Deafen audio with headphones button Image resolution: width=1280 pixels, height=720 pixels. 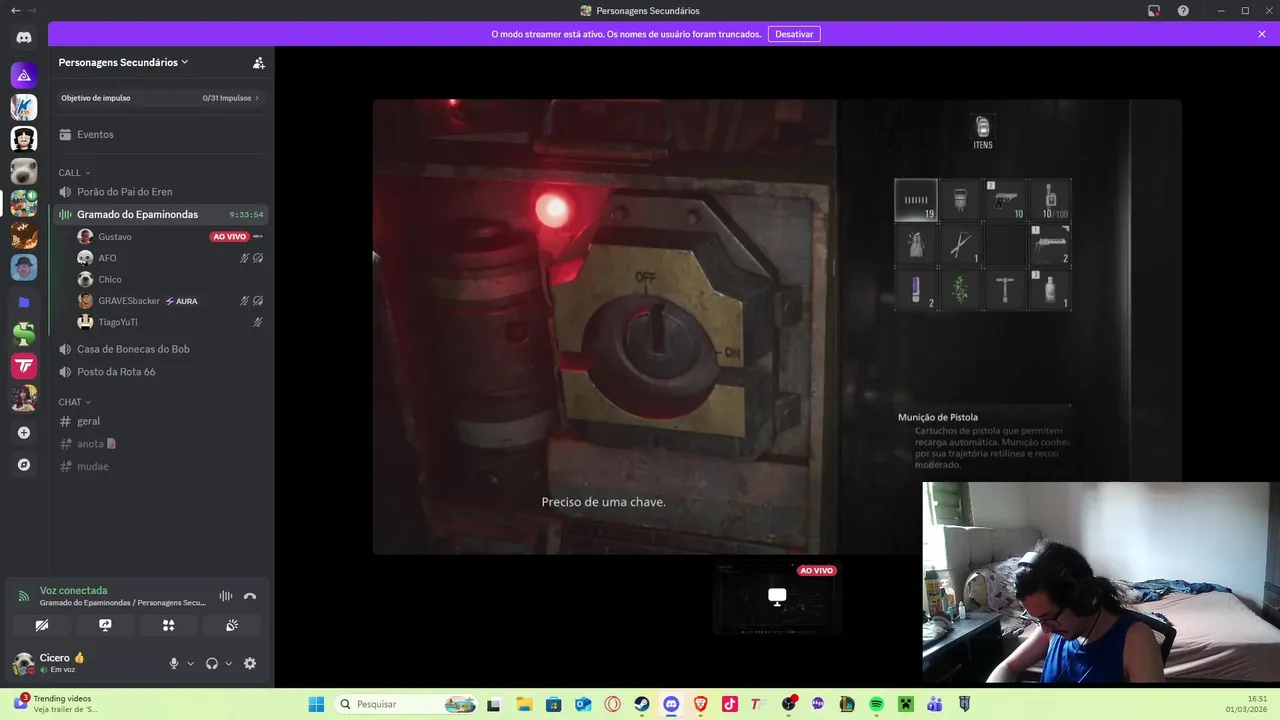(212, 663)
